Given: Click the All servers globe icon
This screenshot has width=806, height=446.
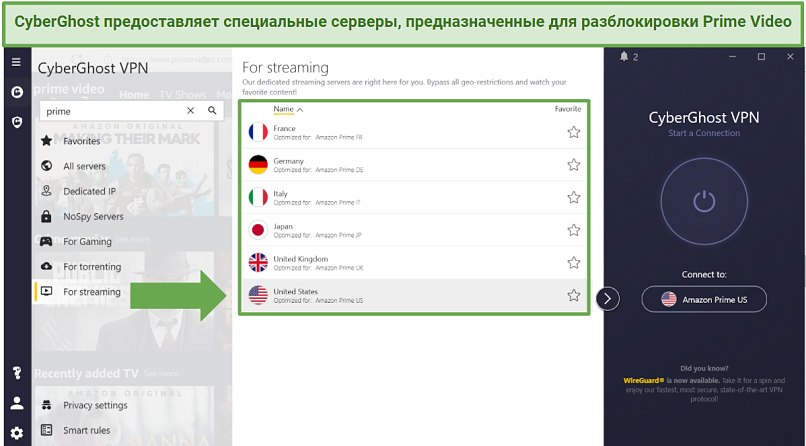Looking at the screenshot, I should point(46,166).
